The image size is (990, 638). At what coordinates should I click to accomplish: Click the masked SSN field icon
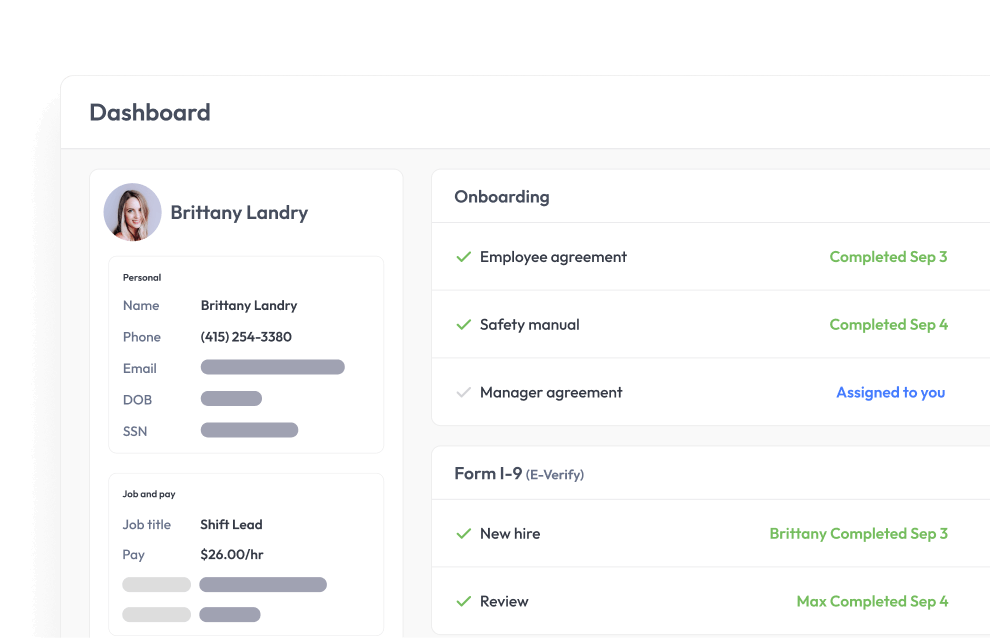tap(249, 430)
